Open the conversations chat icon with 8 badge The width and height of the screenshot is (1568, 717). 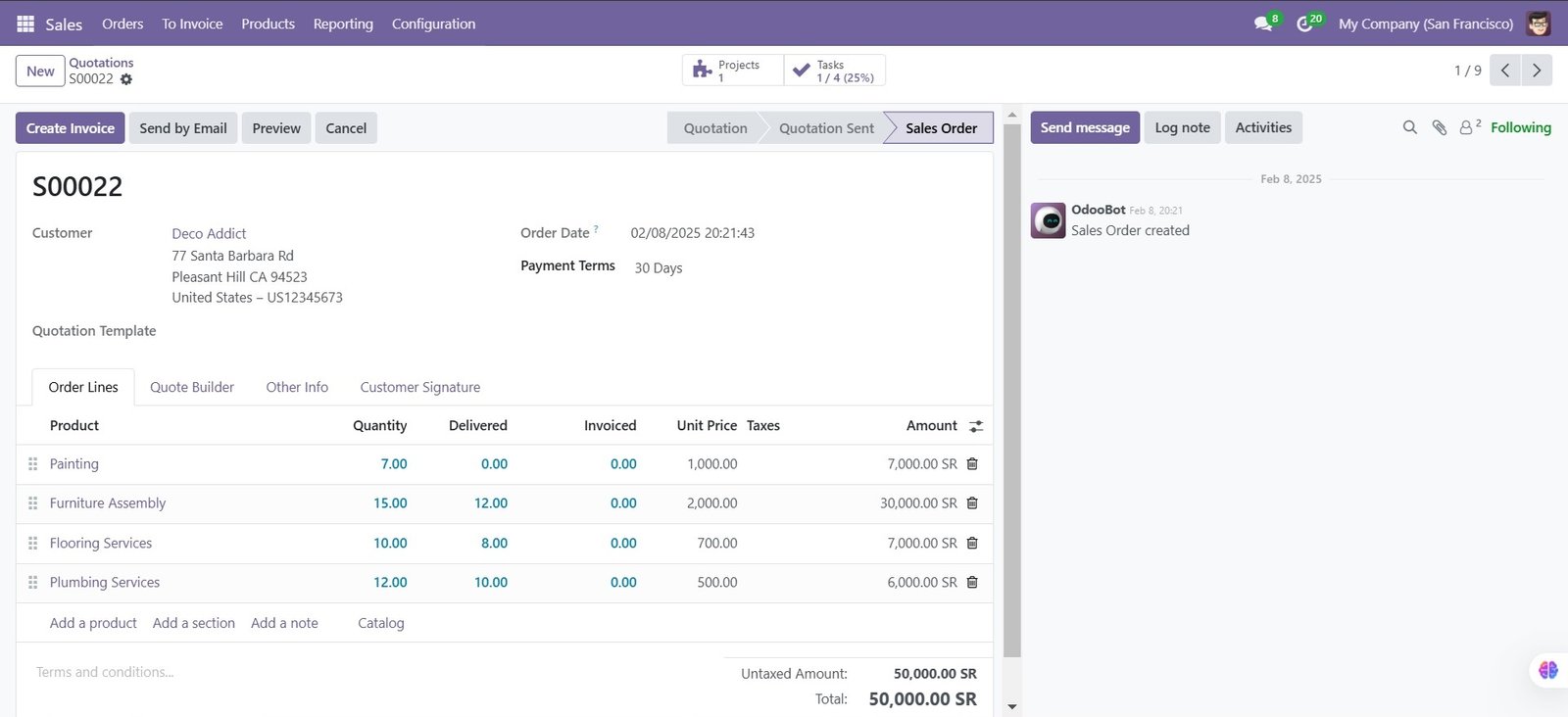(1264, 24)
